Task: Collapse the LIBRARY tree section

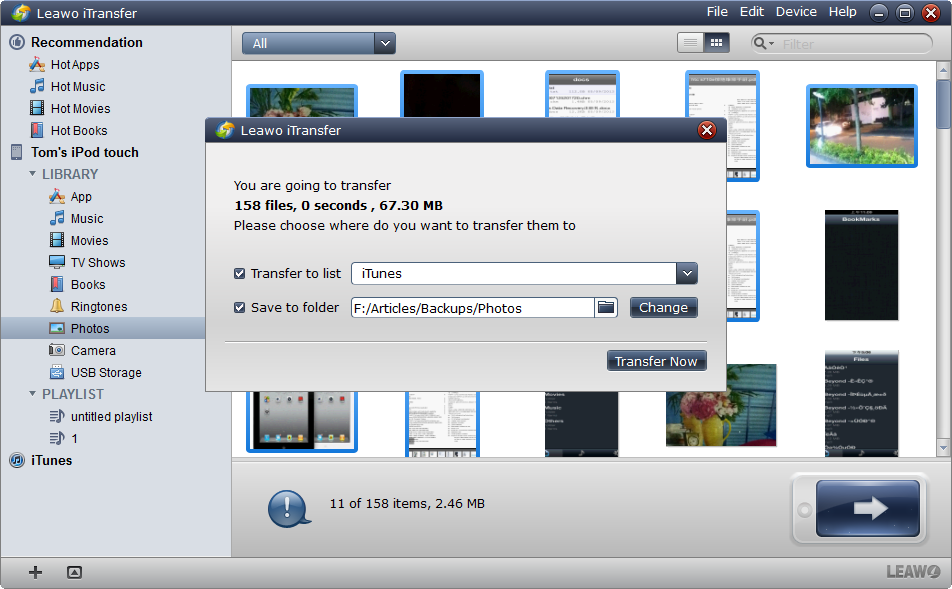Action: tap(32, 174)
